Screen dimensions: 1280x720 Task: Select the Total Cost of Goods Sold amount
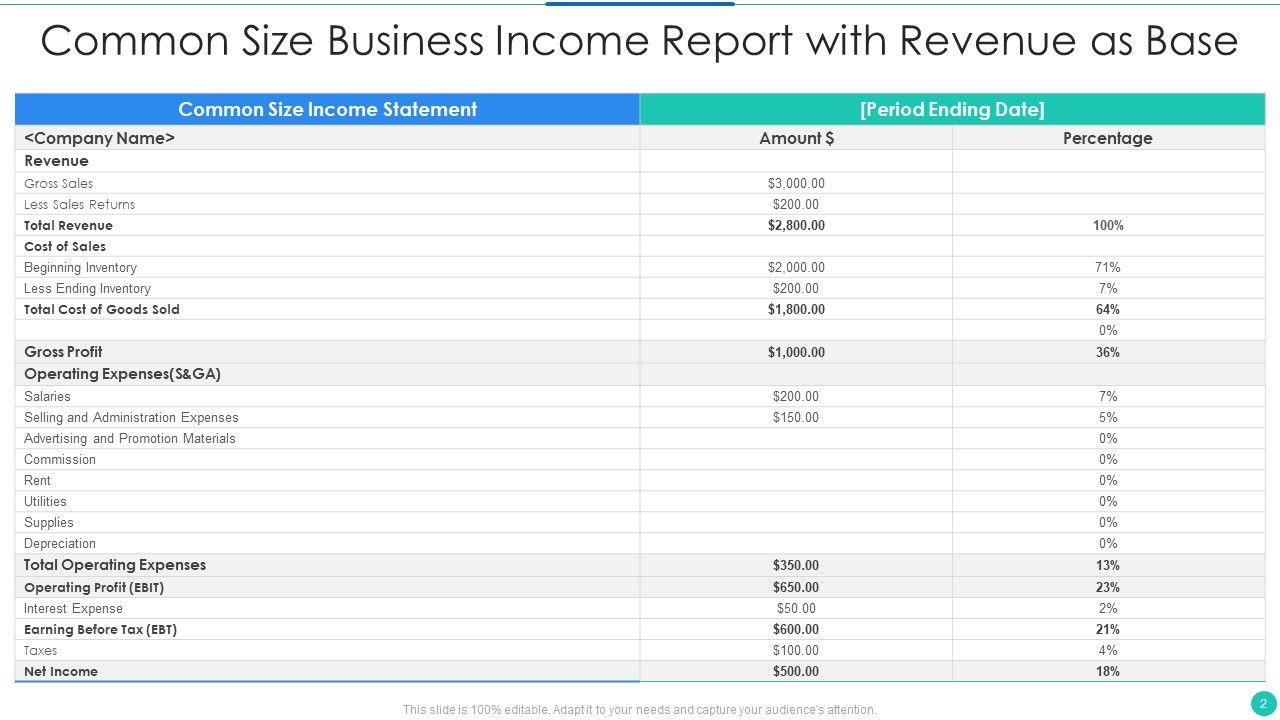click(796, 309)
